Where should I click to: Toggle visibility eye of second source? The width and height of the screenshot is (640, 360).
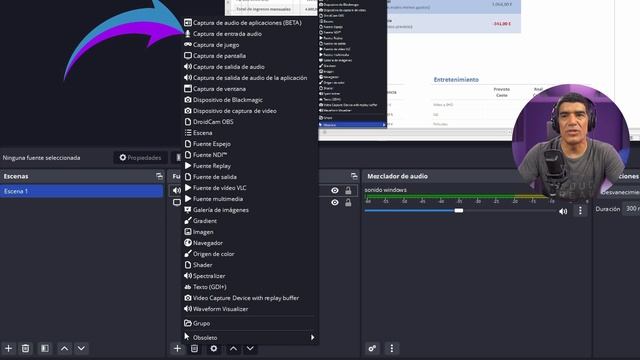point(335,202)
